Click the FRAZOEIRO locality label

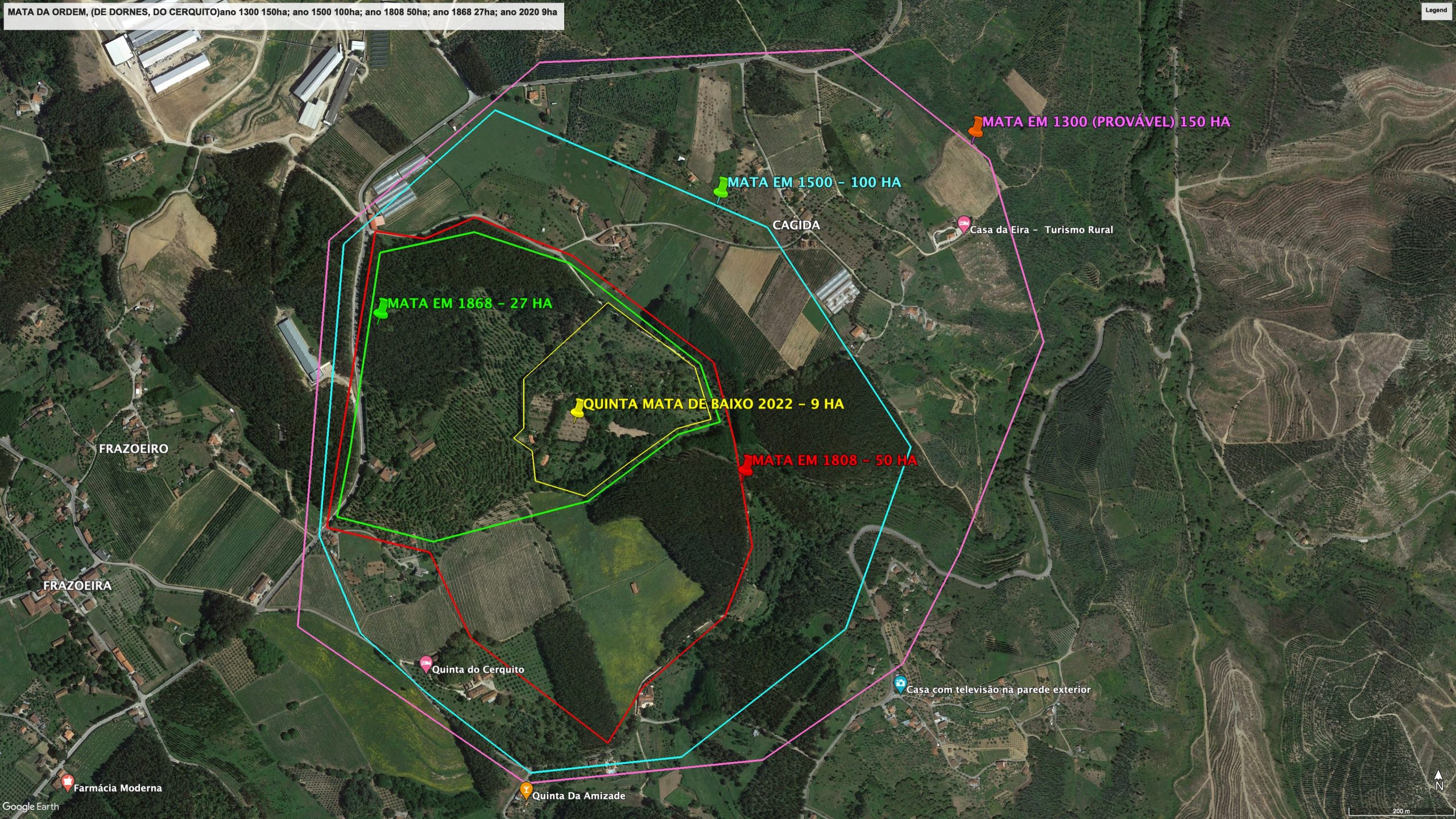(134, 449)
